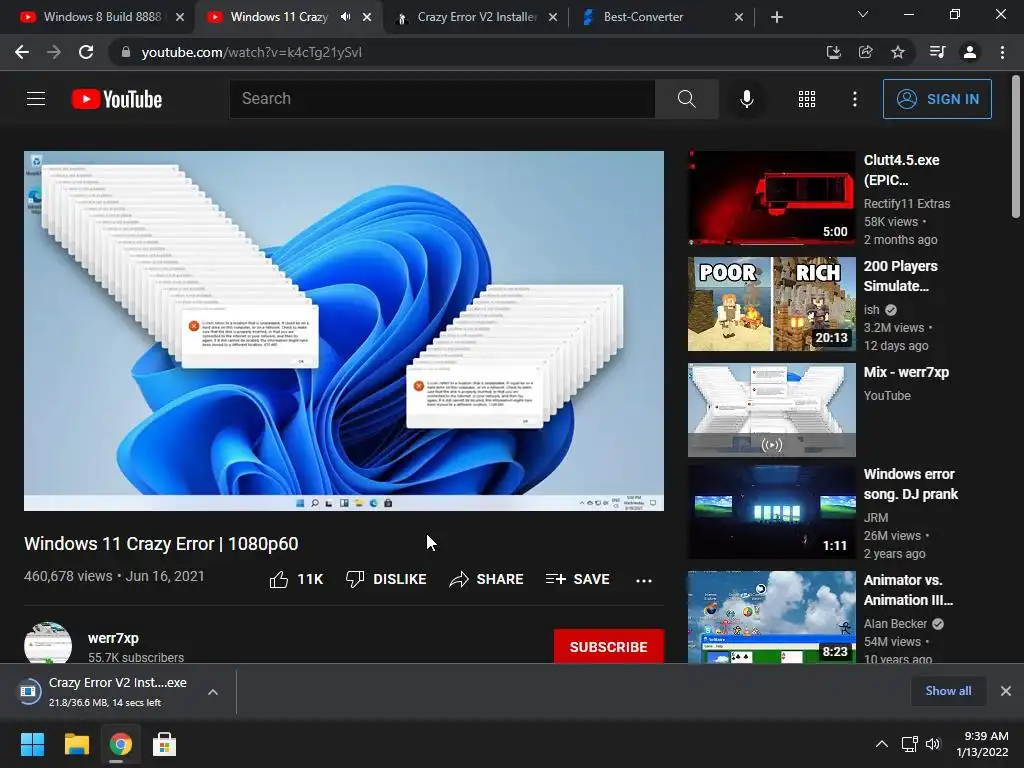
Task: Open network icon in system tray
Action: coord(910,744)
